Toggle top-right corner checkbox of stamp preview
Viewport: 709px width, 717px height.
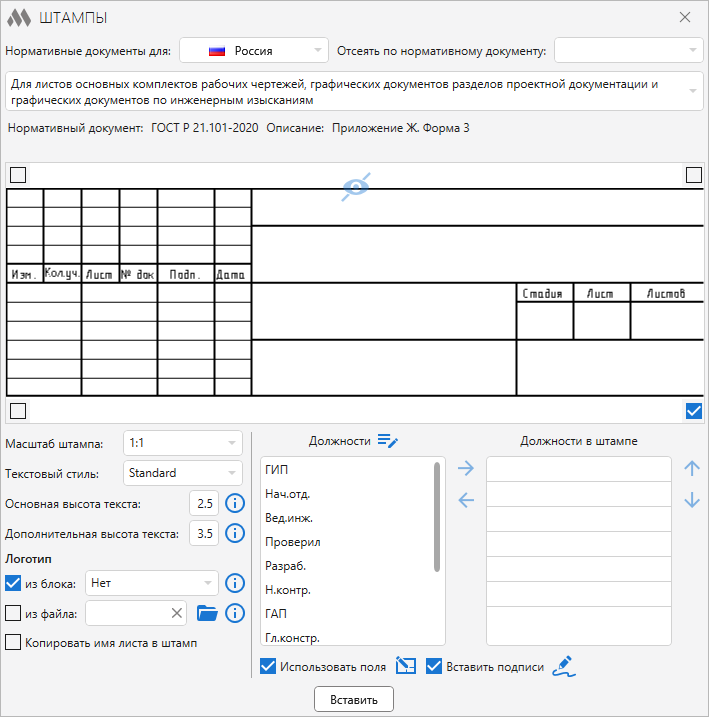[694, 175]
